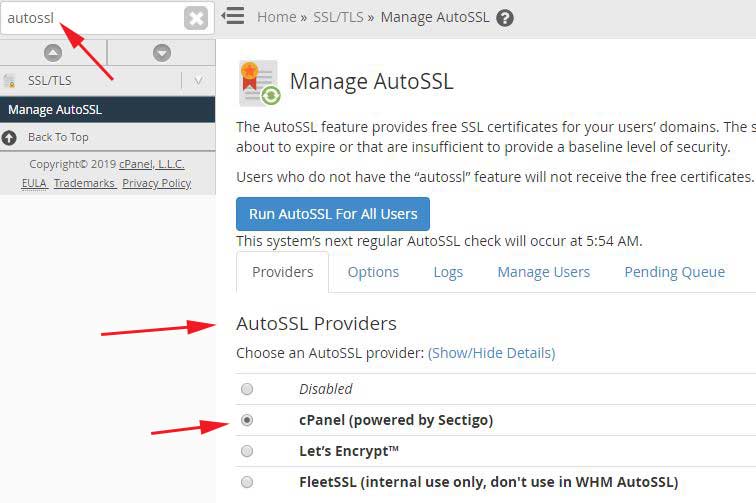This screenshot has height=503, width=756.
Task: Switch to the Providers tab
Action: (x=283, y=272)
